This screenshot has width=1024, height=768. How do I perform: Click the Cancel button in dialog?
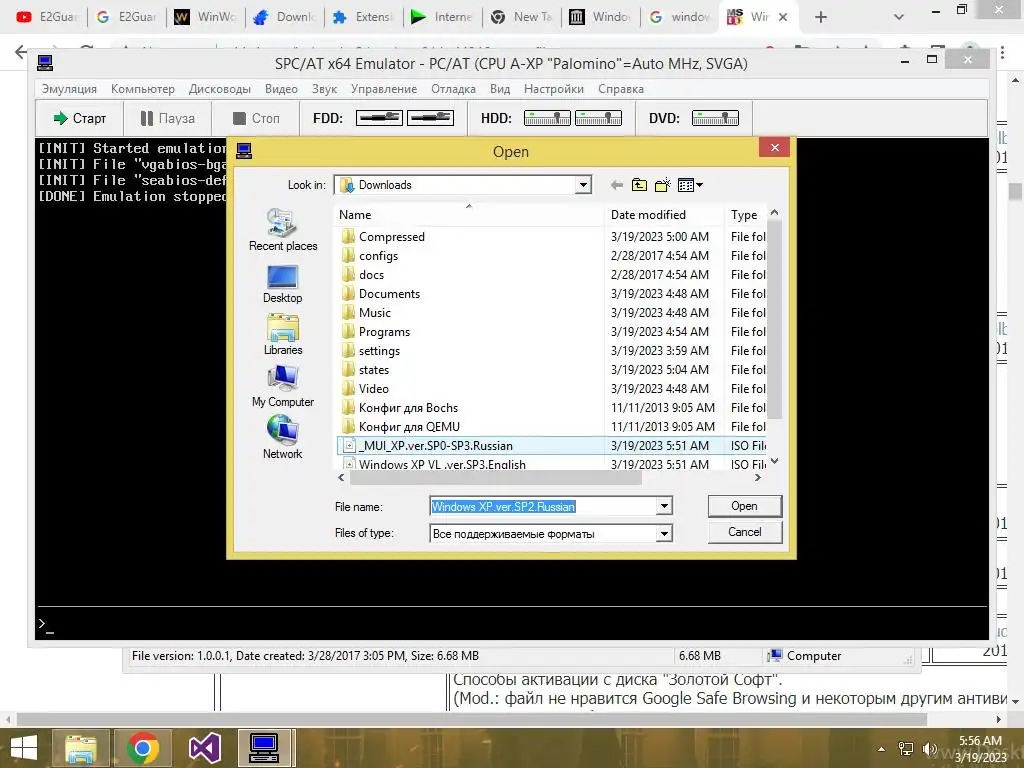point(744,532)
